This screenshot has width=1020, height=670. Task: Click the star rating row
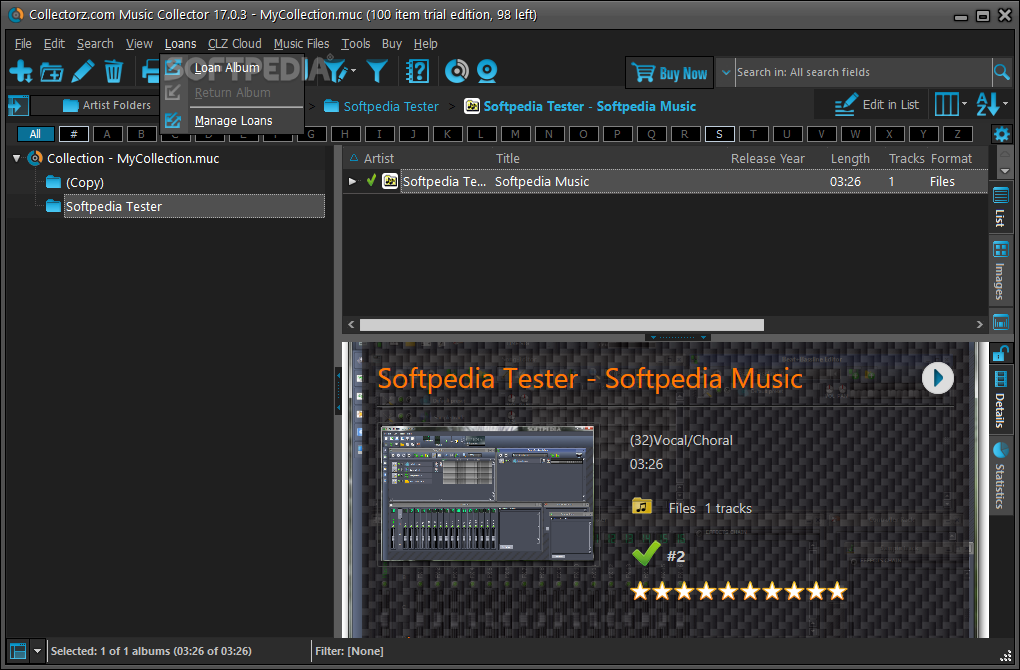[738, 591]
